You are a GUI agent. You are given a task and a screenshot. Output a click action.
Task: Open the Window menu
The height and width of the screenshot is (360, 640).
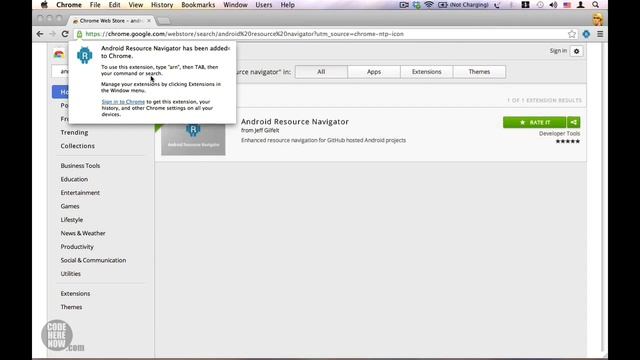[235, 5]
